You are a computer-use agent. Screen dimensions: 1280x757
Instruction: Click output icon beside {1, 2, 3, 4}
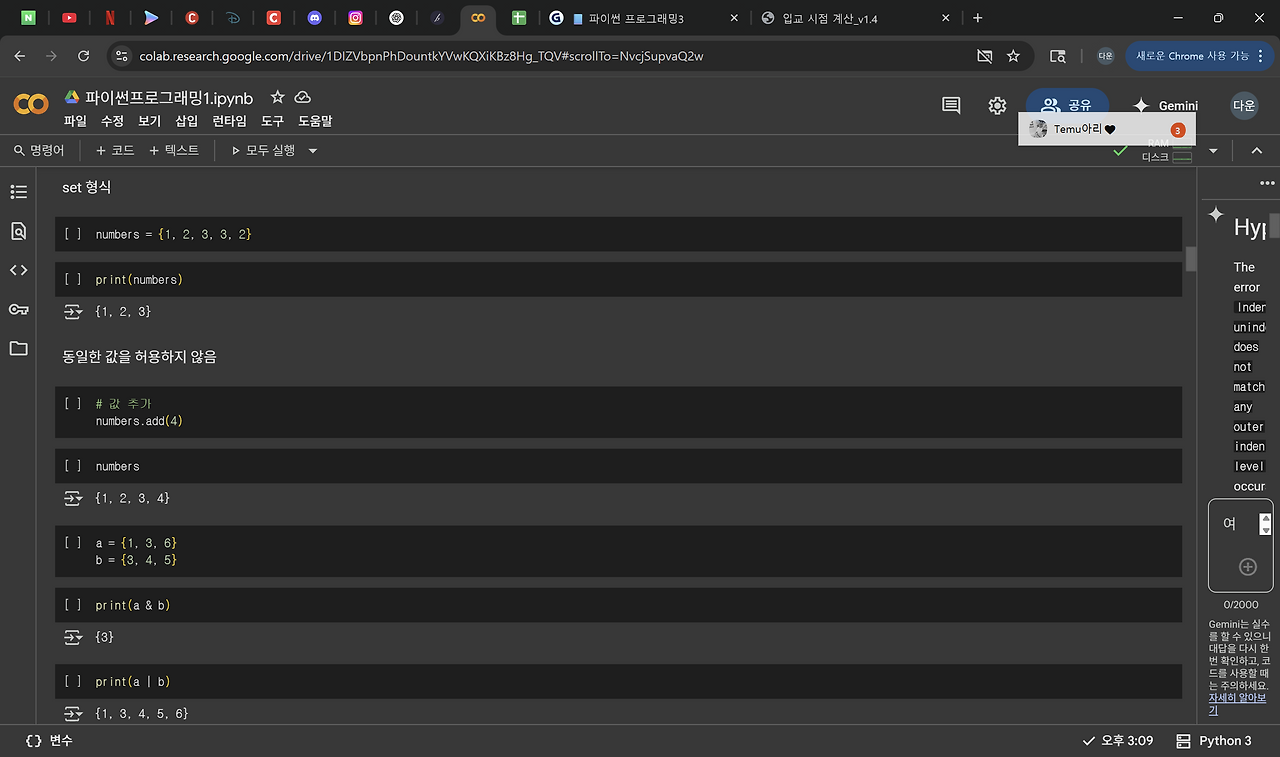[x=72, y=498]
